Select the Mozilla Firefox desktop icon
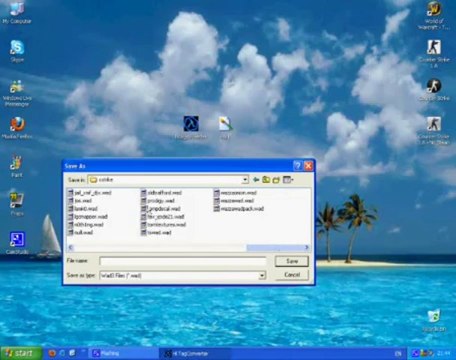456x360 pixels. click(17, 128)
